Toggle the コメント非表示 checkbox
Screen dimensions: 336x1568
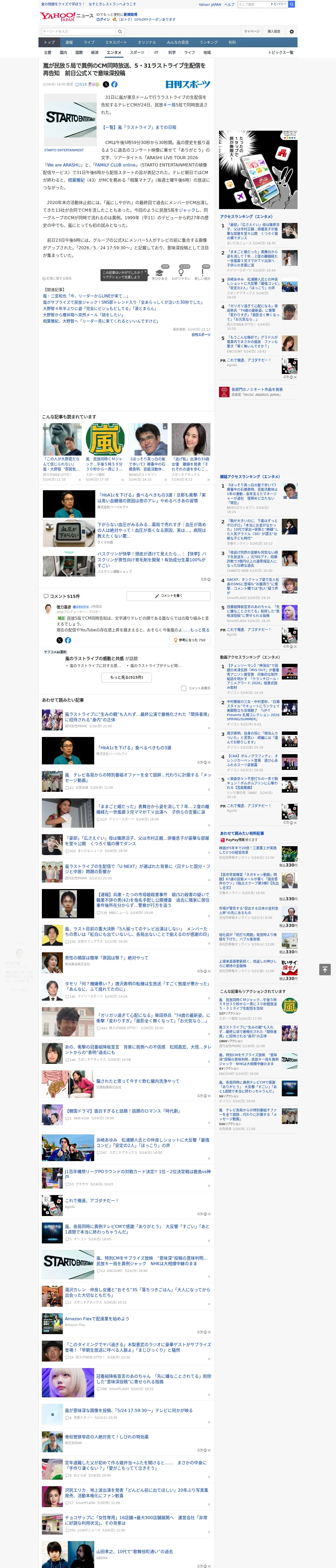point(183,688)
